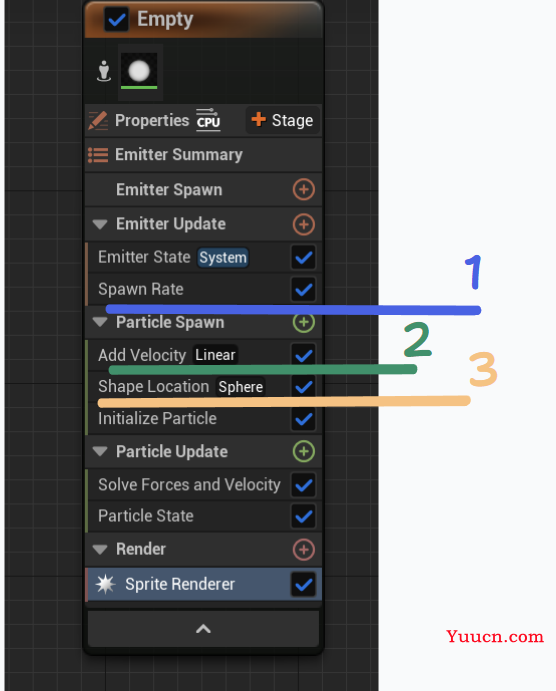Click the Properties pencil icon
The height and width of the screenshot is (691, 556).
click(x=98, y=120)
